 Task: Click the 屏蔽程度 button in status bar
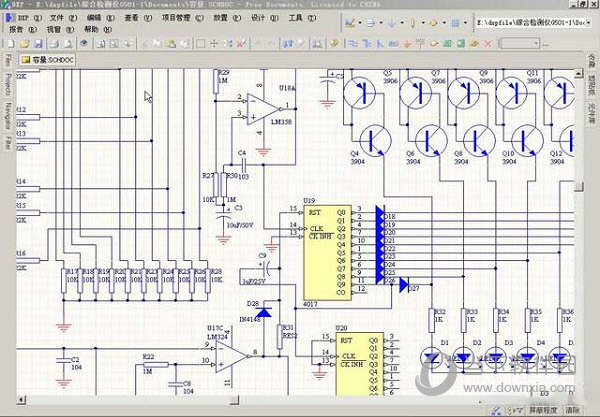click(543, 410)
